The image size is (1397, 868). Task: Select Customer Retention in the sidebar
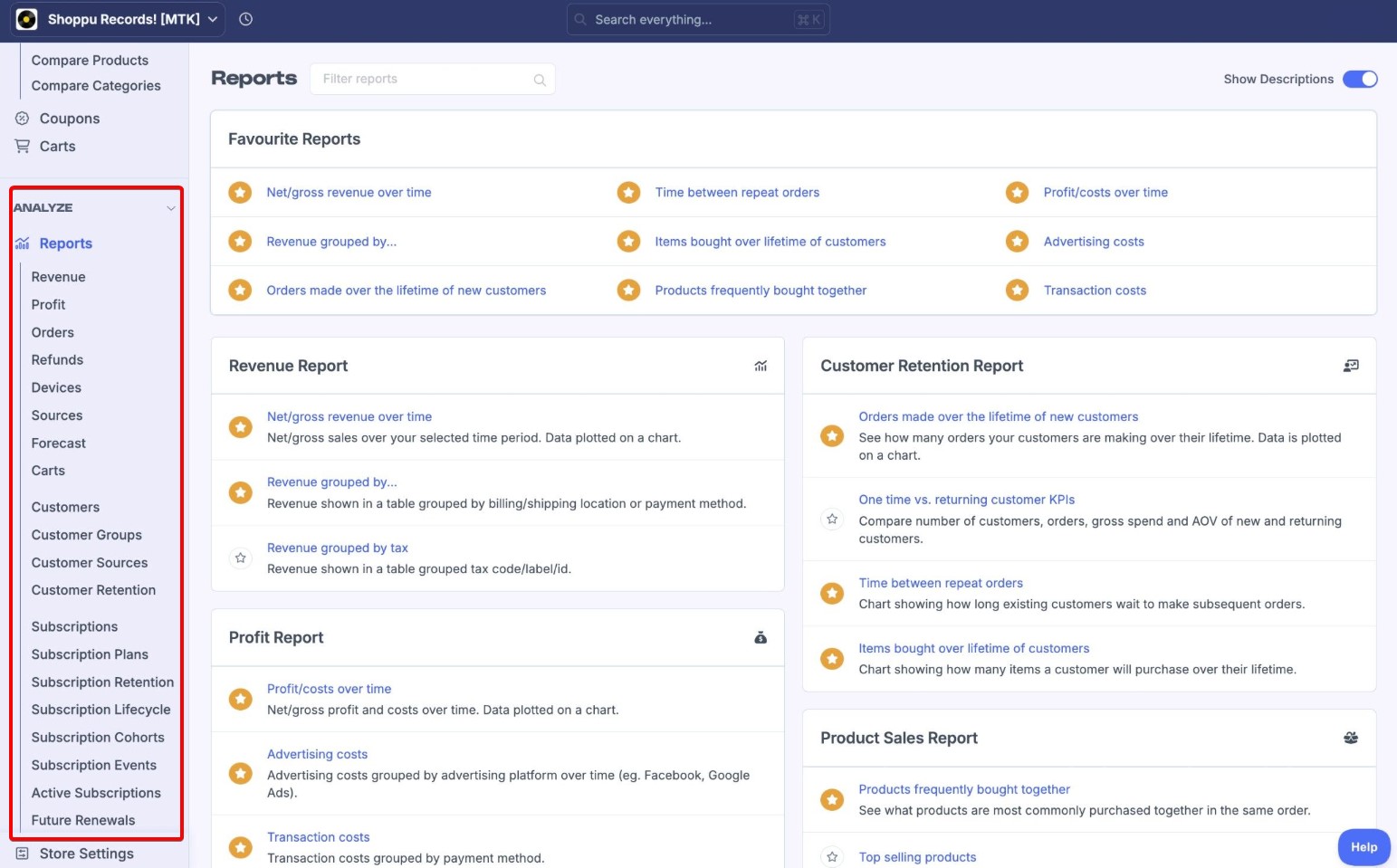93,589
